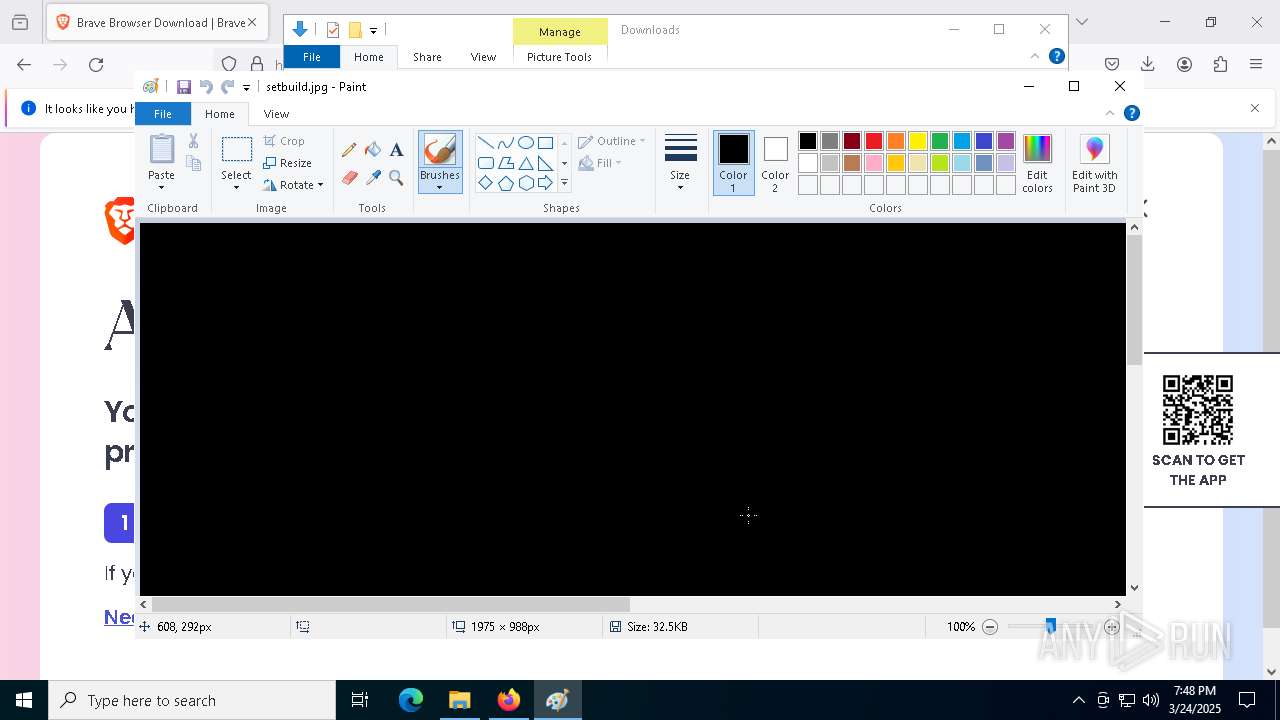Select the Magnifier tool

pos(397,178)
